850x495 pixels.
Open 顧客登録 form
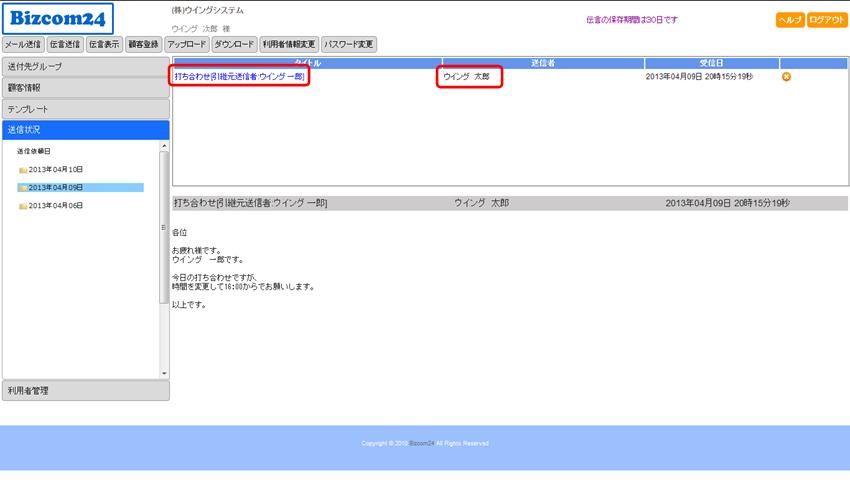pyautogui.click(x=143, y=44)
